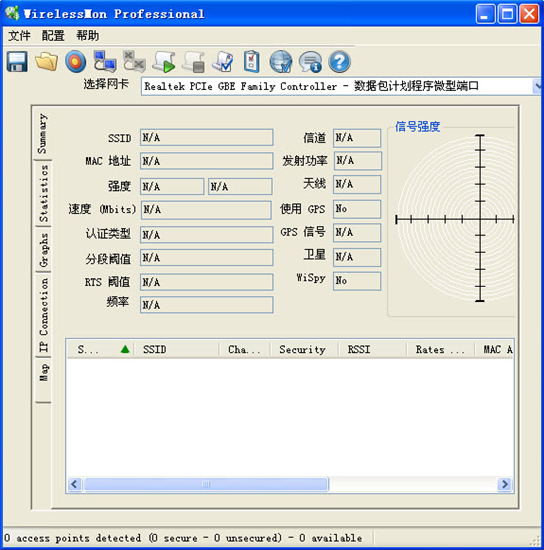Click the horizontal scrollbar right arrow
The image size is (544, 550).
pos(504,484)
